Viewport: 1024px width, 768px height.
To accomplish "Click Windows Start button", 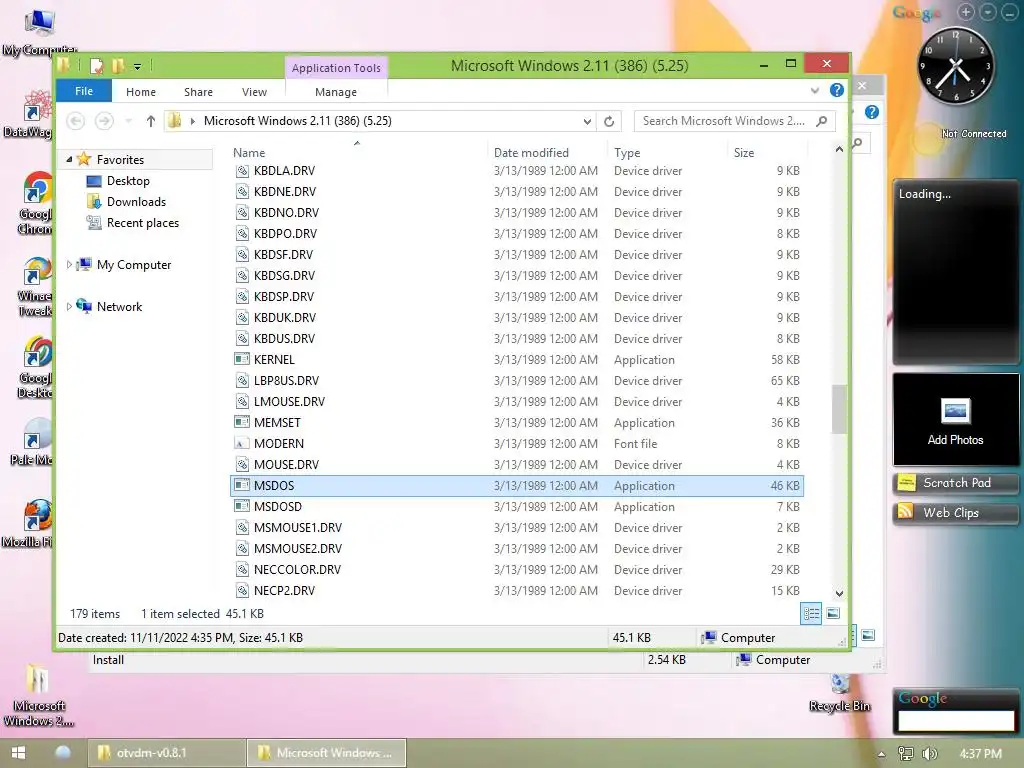I will 18,753.
